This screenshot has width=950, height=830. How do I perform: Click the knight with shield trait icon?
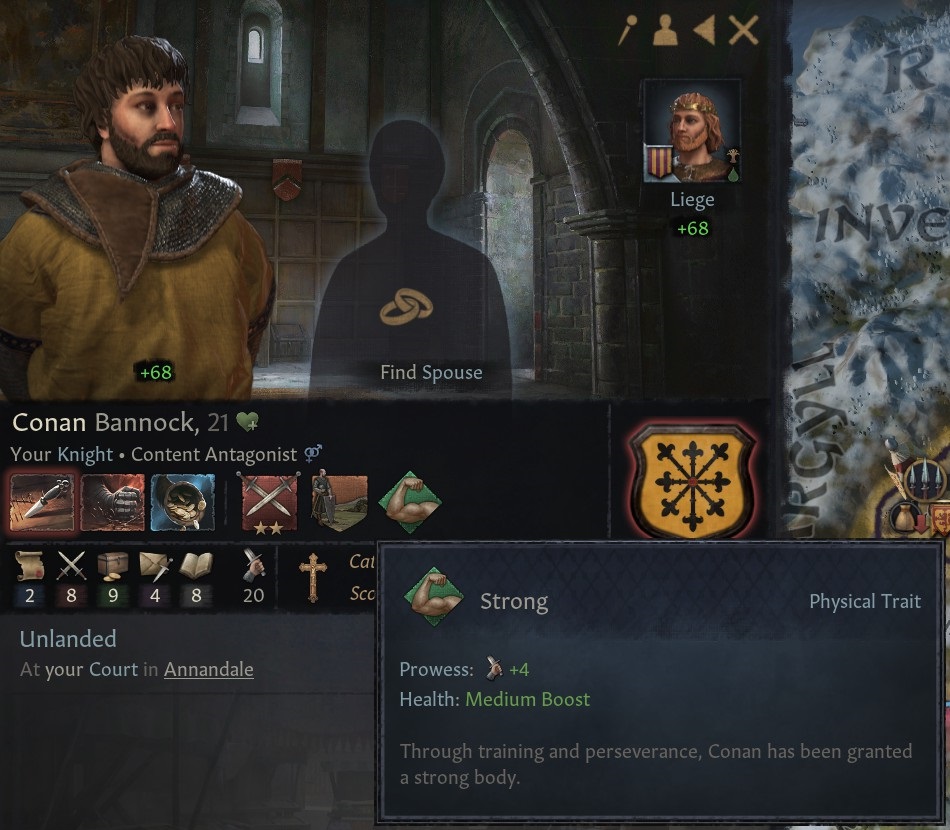339,502
